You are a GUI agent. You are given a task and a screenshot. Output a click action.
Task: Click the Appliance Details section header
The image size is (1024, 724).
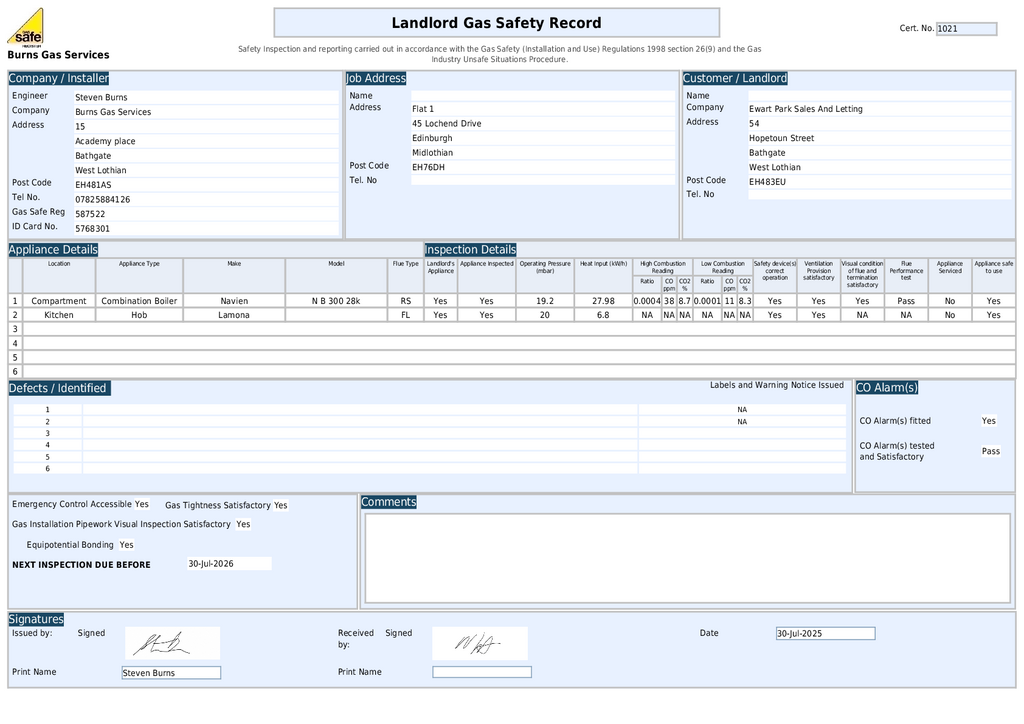click(x=53, y=249)
